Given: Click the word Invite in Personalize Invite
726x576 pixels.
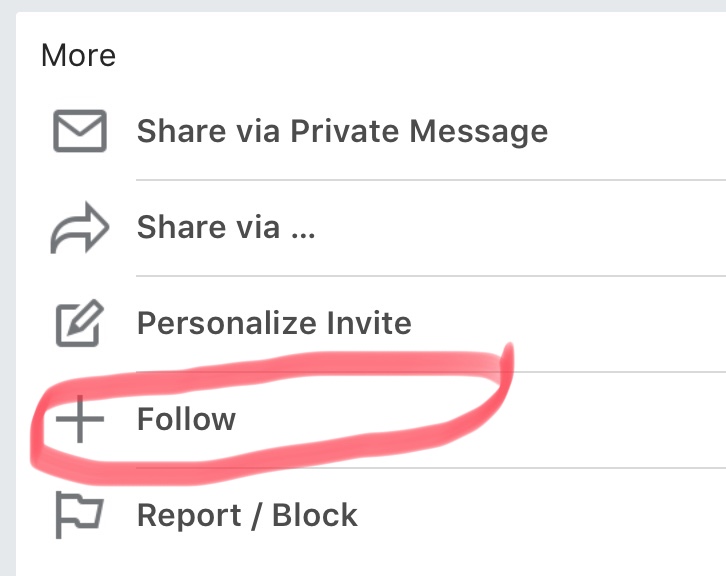Looking at the screenshot, I should (x=369, y=323).
